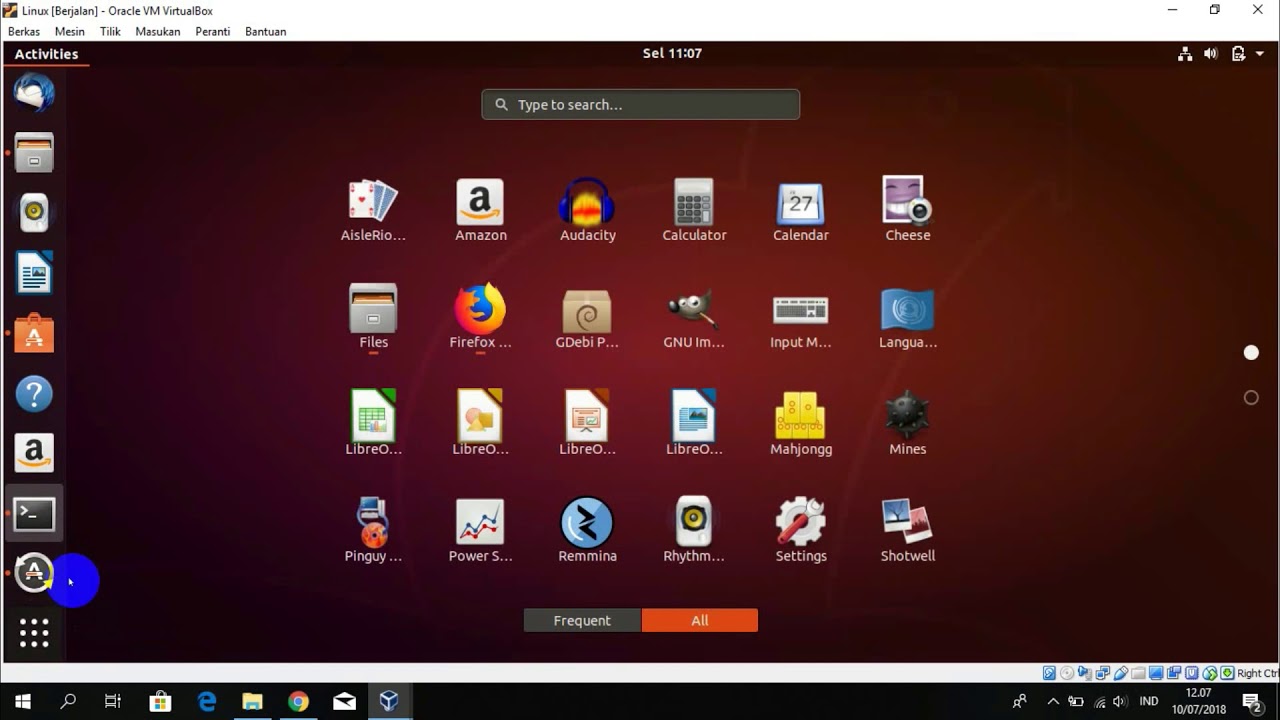Open the Amazon app in the grid
The height and width of the screenshot is (720, 1280).
pos(480,211)
